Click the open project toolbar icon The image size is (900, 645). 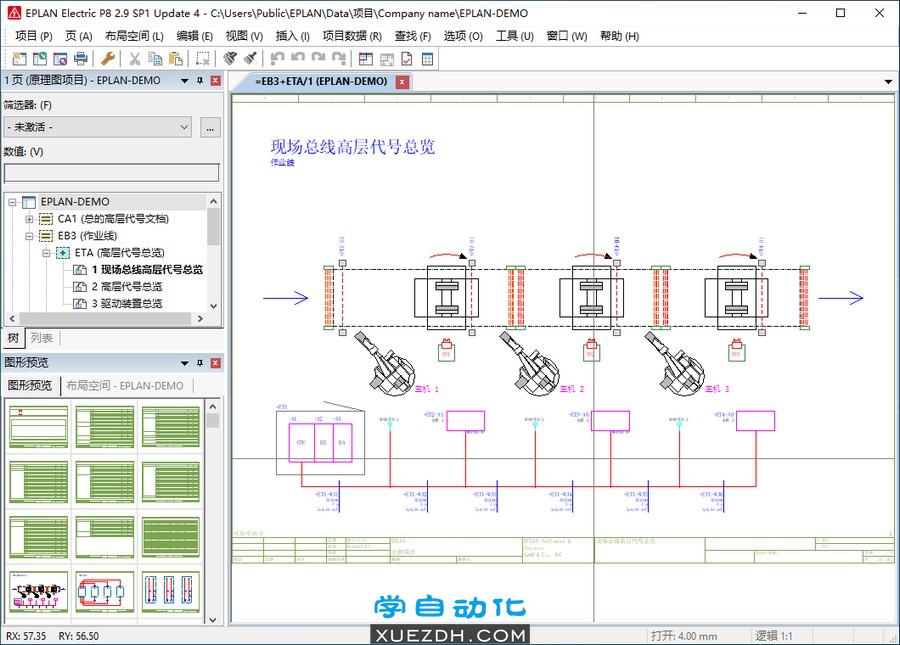40,59
